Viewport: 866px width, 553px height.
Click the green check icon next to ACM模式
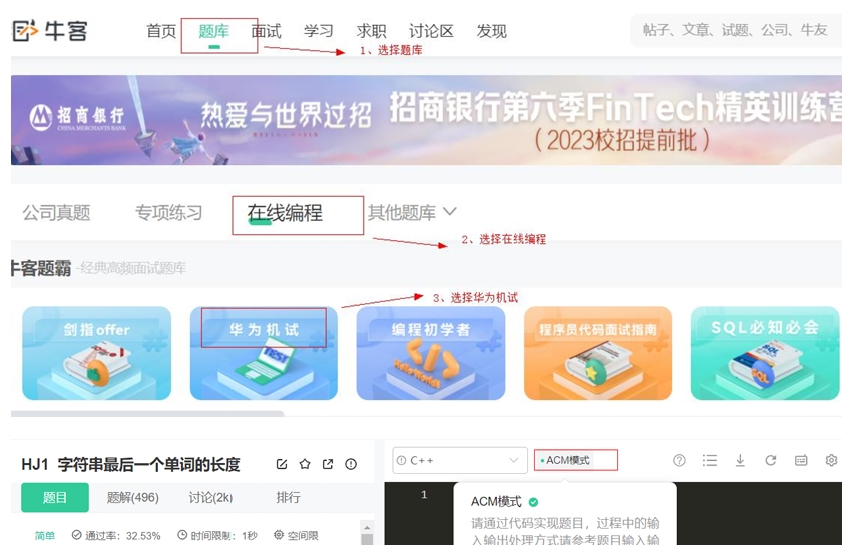534,502
